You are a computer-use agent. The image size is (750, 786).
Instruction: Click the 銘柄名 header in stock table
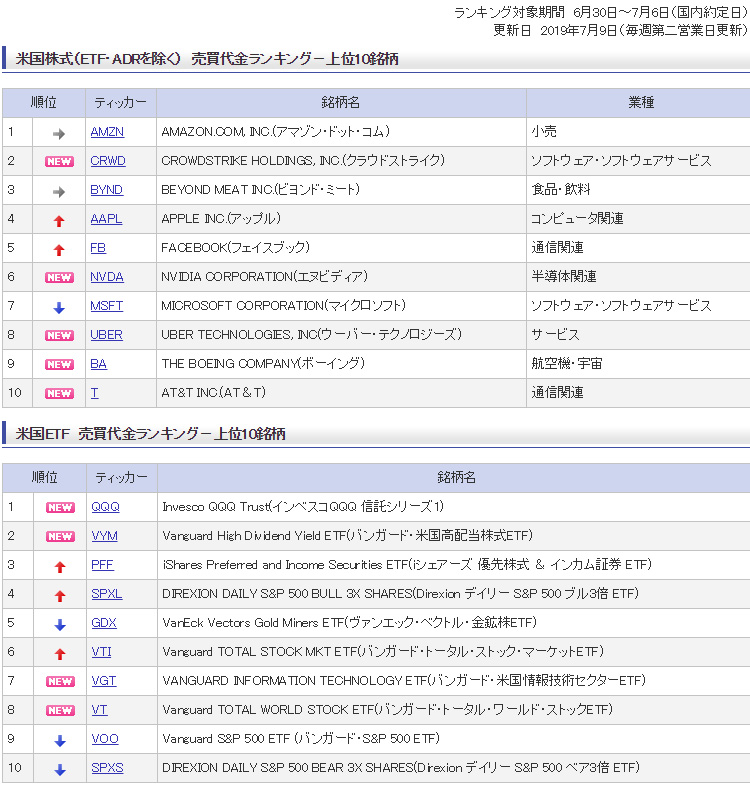click(341, 103)
